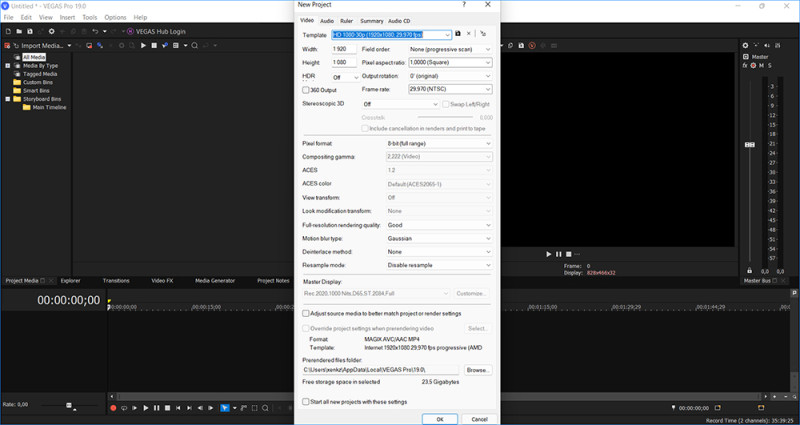Screen dimensions: 800x425
Task: Select the Envelope edit tool
Action: [x=244, y=408]
